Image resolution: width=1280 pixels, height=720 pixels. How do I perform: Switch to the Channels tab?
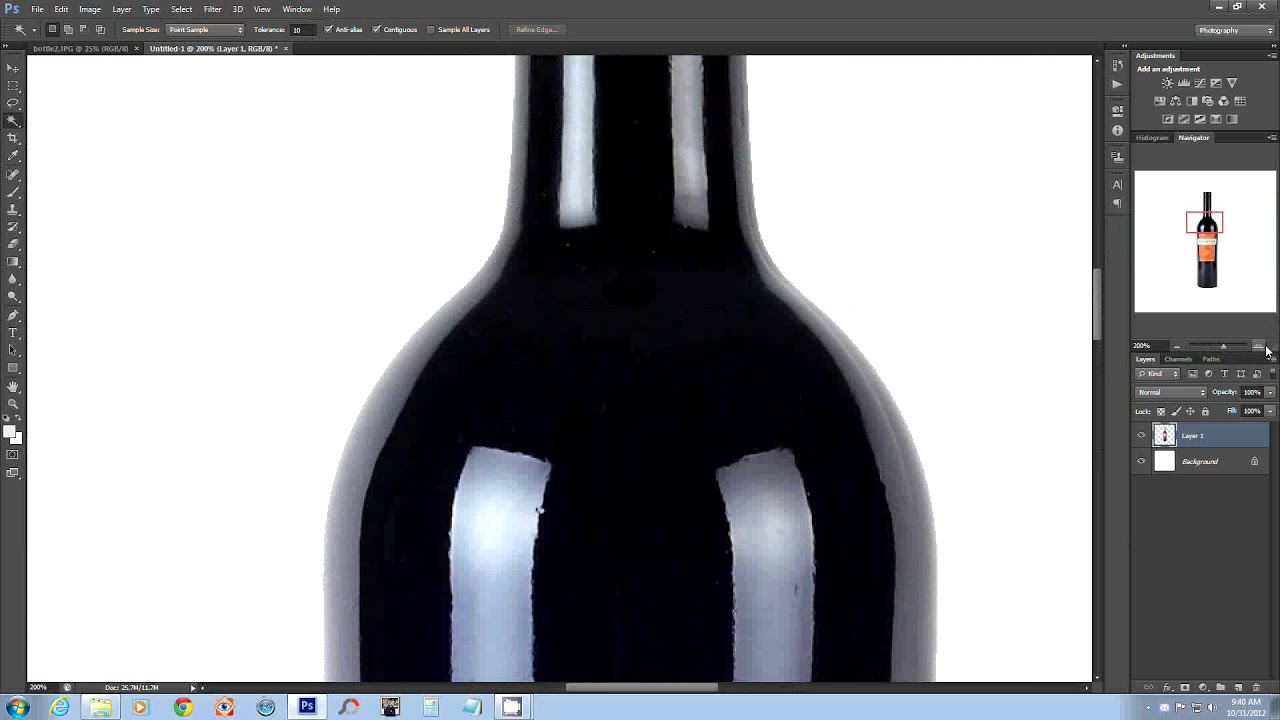1178,359
